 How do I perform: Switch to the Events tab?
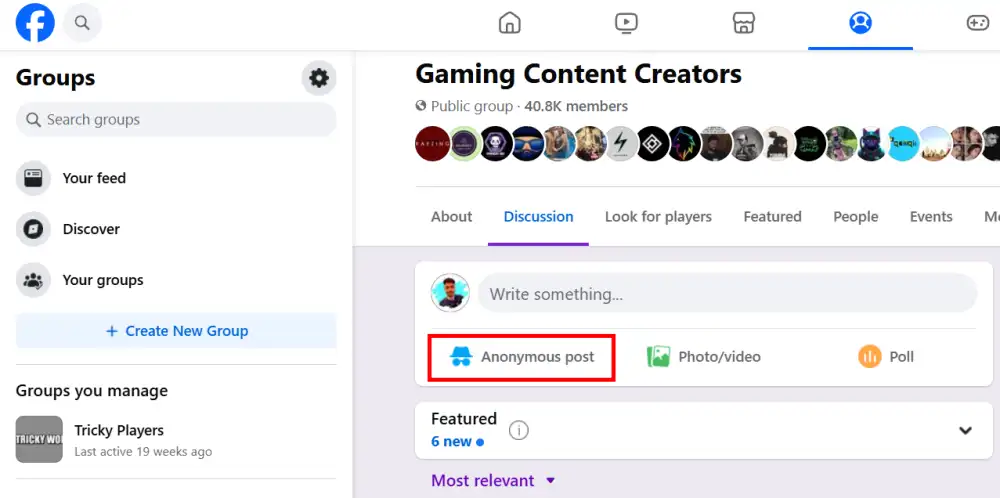pos(931,217)
